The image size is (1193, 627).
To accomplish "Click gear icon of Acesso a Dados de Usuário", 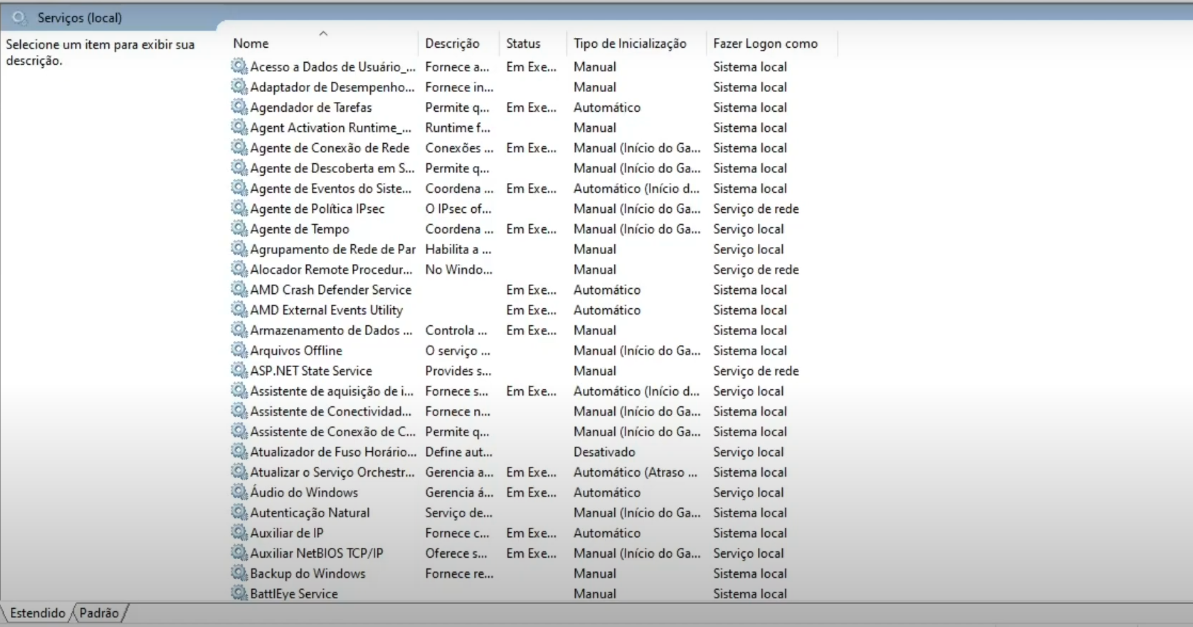I will [239, 67].
